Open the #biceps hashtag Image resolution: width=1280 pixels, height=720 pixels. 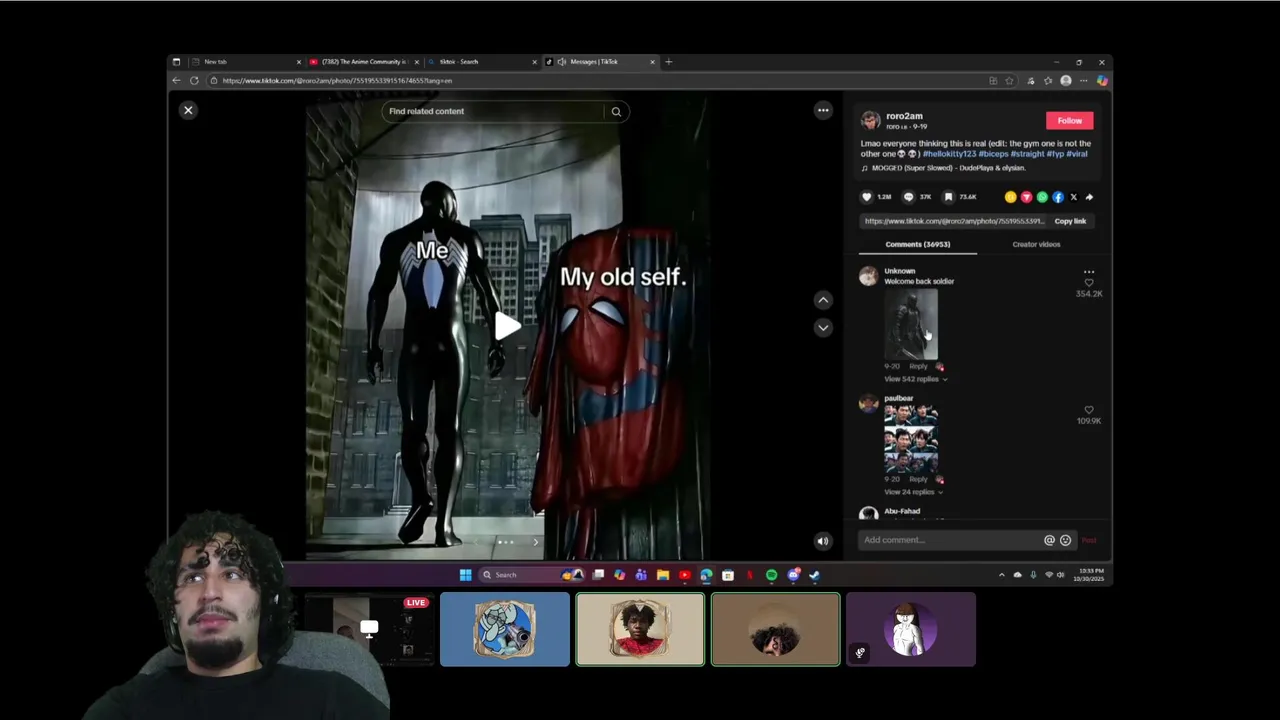993,154
